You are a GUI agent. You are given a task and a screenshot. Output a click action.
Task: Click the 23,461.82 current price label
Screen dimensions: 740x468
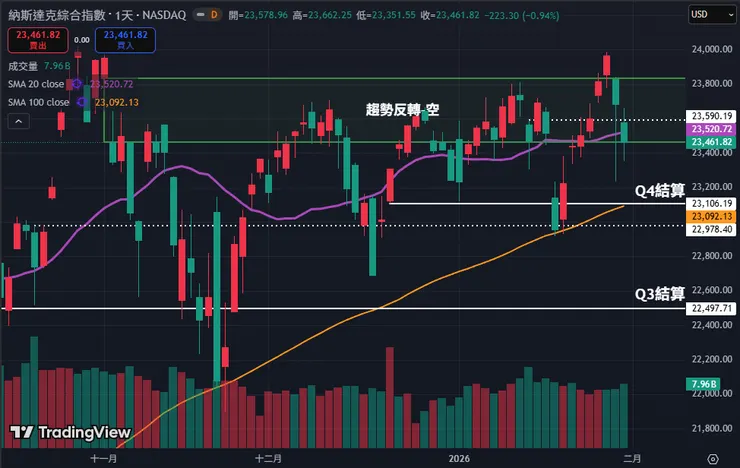click(x=712, y=143)
